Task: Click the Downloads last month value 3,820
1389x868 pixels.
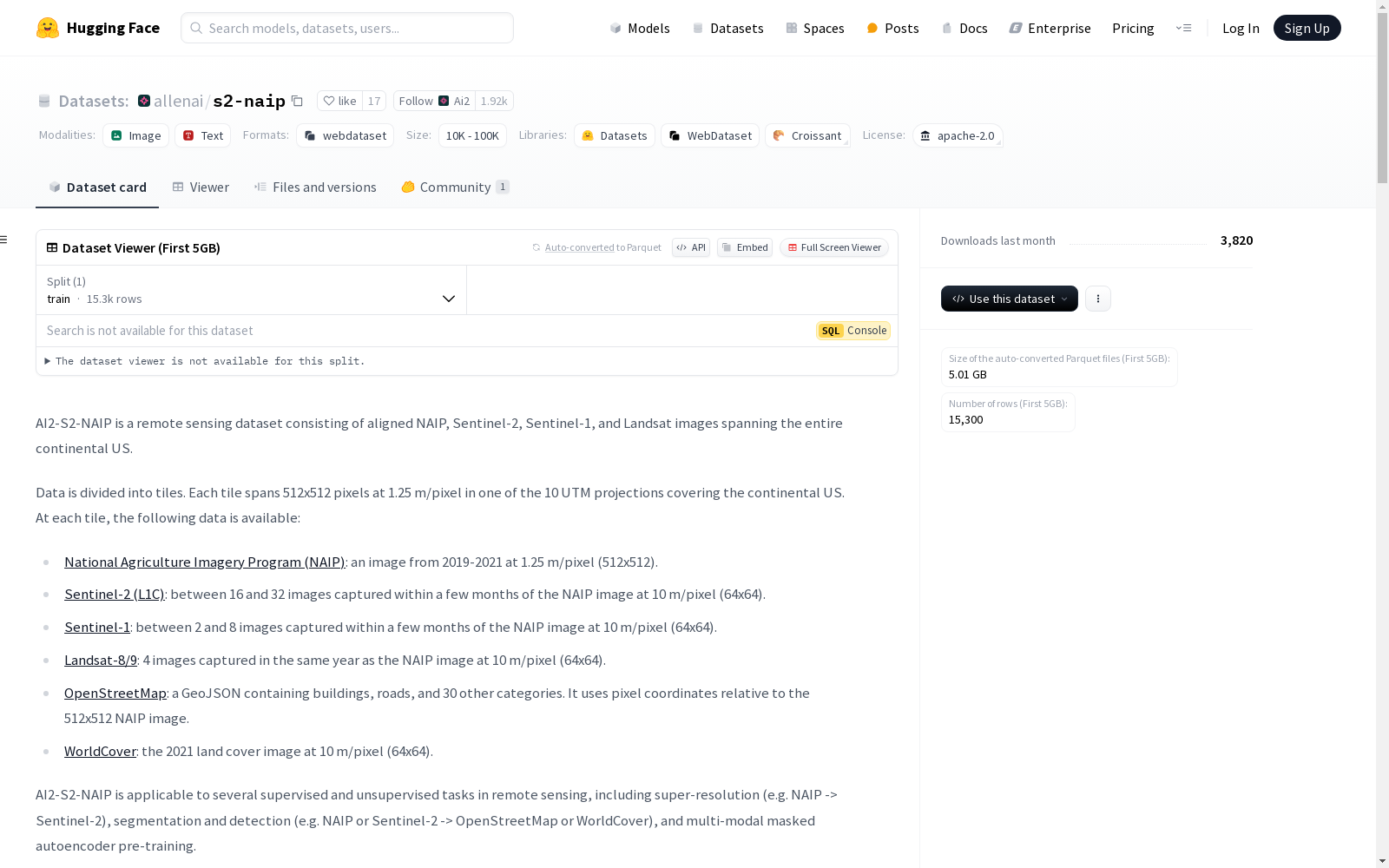Action: coord(1236,240)
